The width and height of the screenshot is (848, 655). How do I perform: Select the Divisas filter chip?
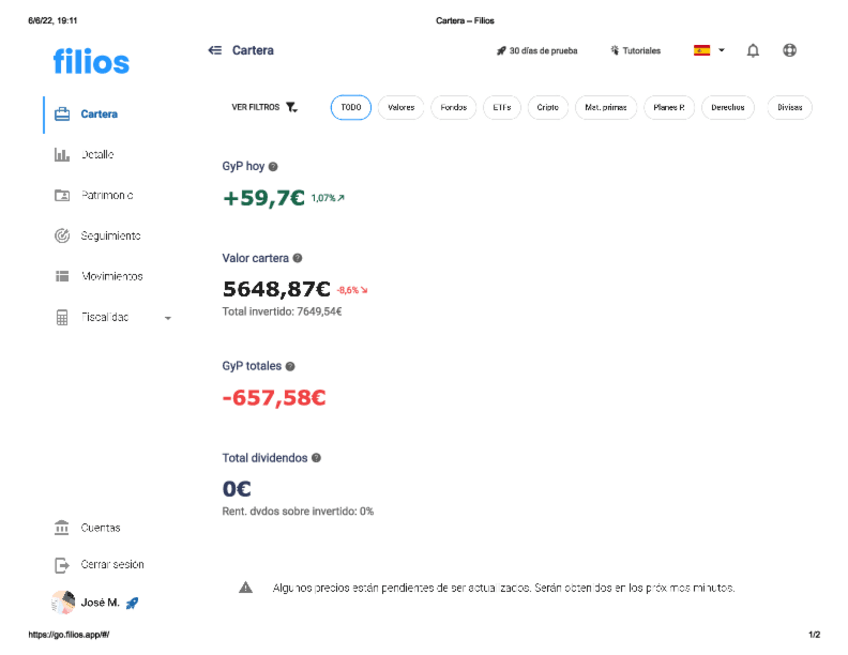[x=790, y=107]
